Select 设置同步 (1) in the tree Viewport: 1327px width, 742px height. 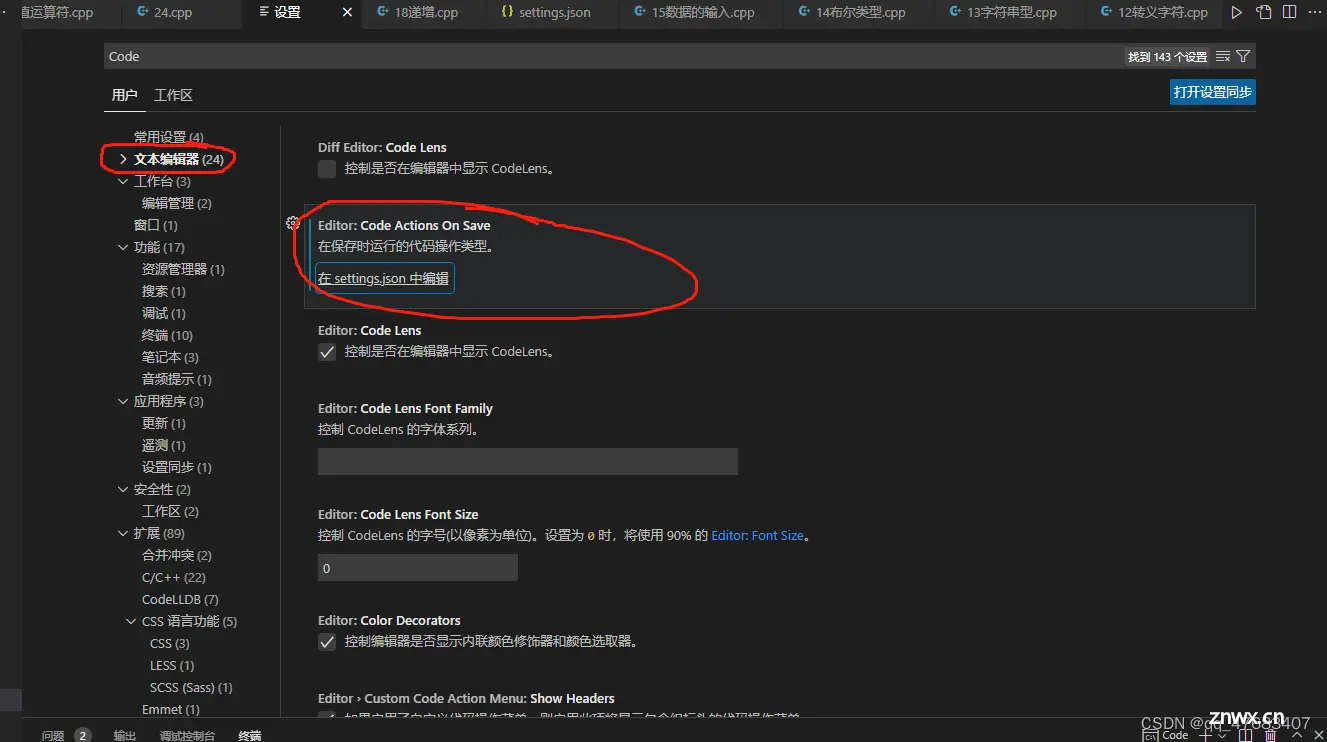tap(177, 467)
